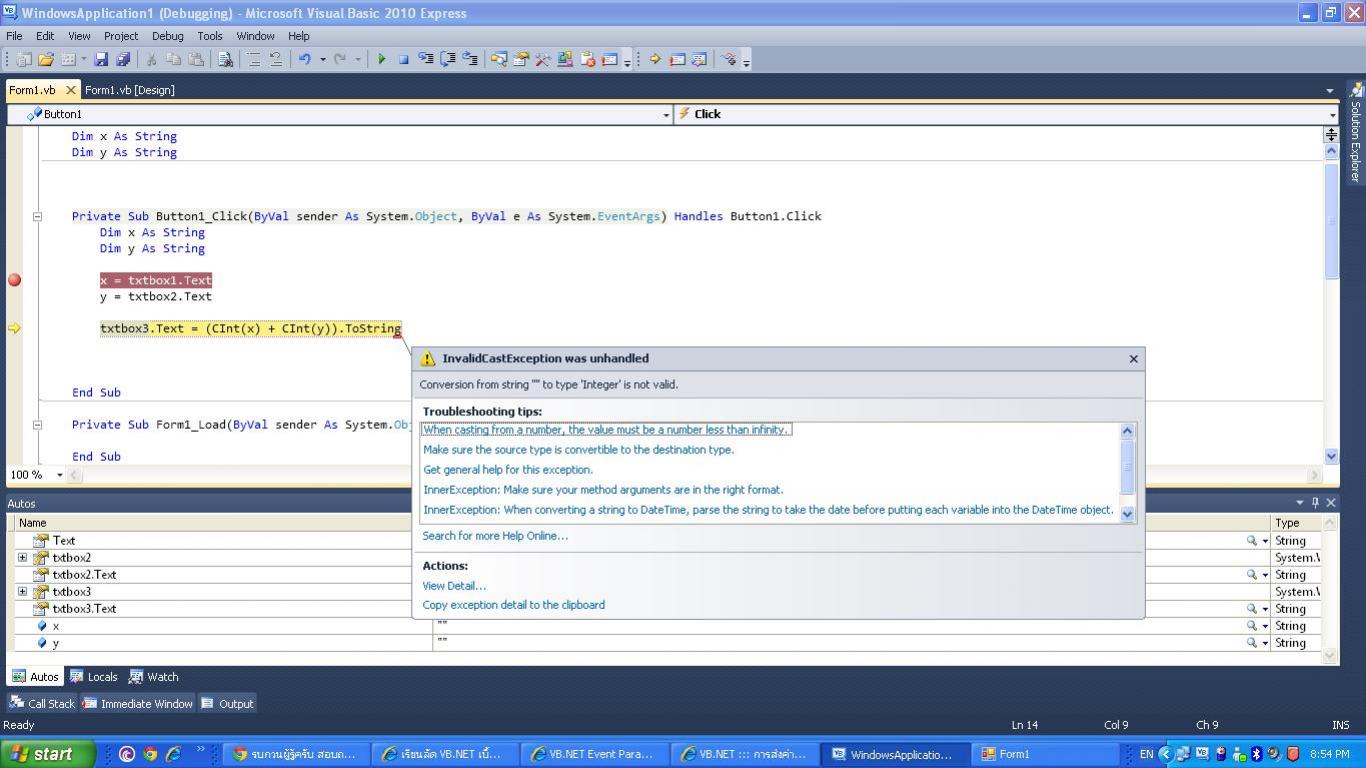Click the magnifier visualizer for txtbox2.Text row

(1251, 575)
